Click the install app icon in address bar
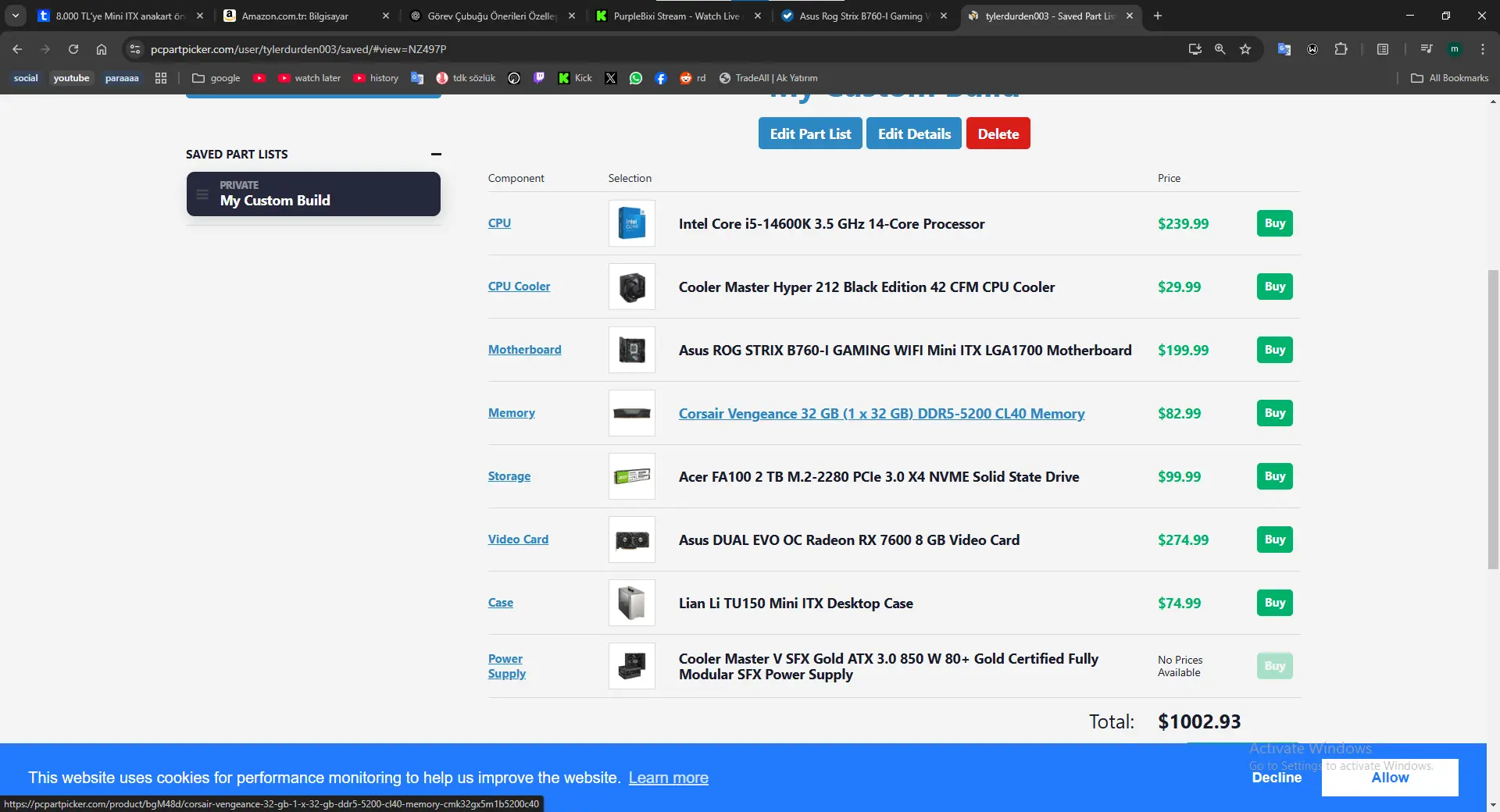The image size is (1500, 812). tap(1195, 49)
